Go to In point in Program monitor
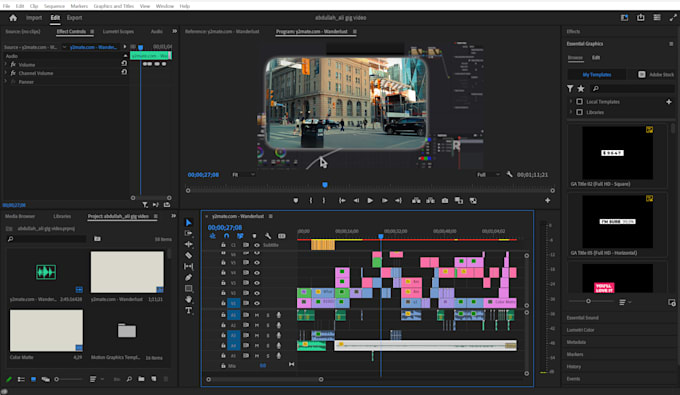The width and height of the screenshot is (680, 395). (x=342, y=200)
